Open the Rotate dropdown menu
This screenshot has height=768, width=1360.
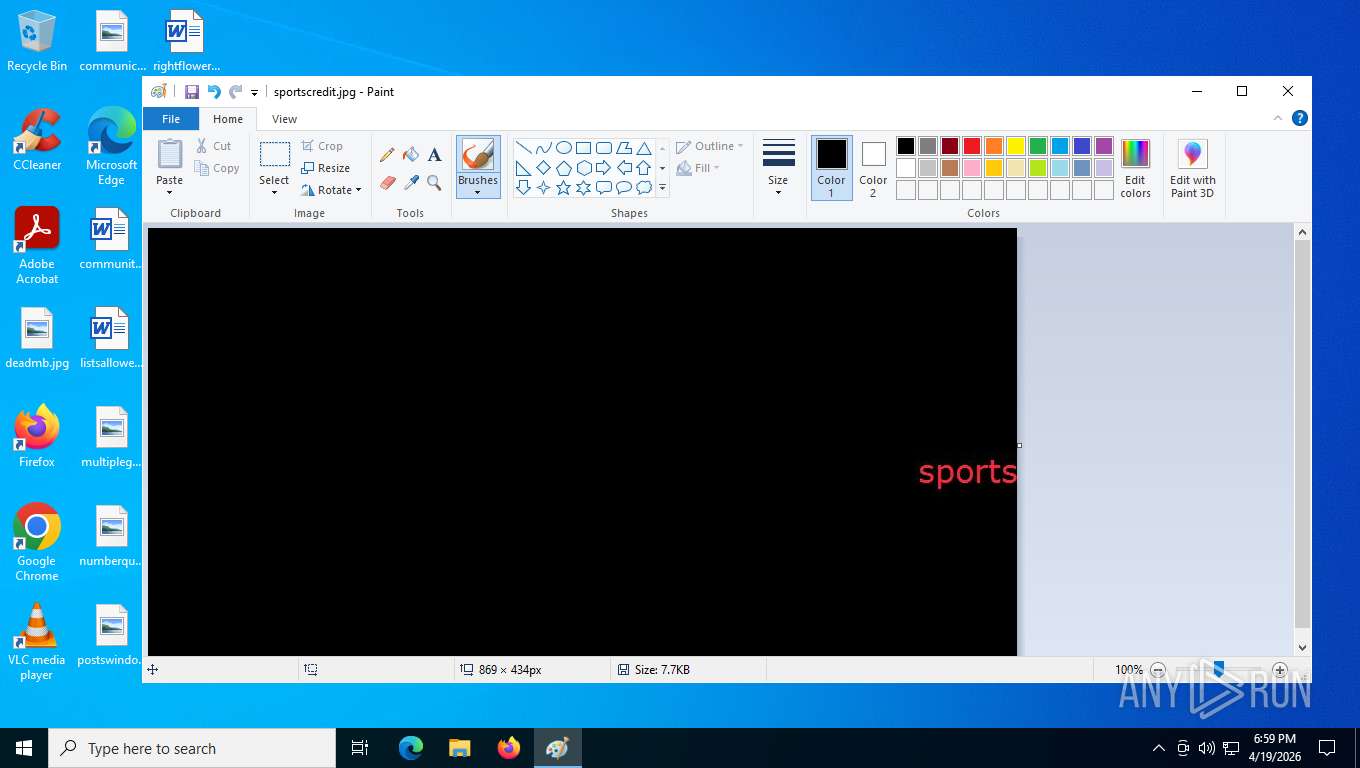[x=331, y=190]
